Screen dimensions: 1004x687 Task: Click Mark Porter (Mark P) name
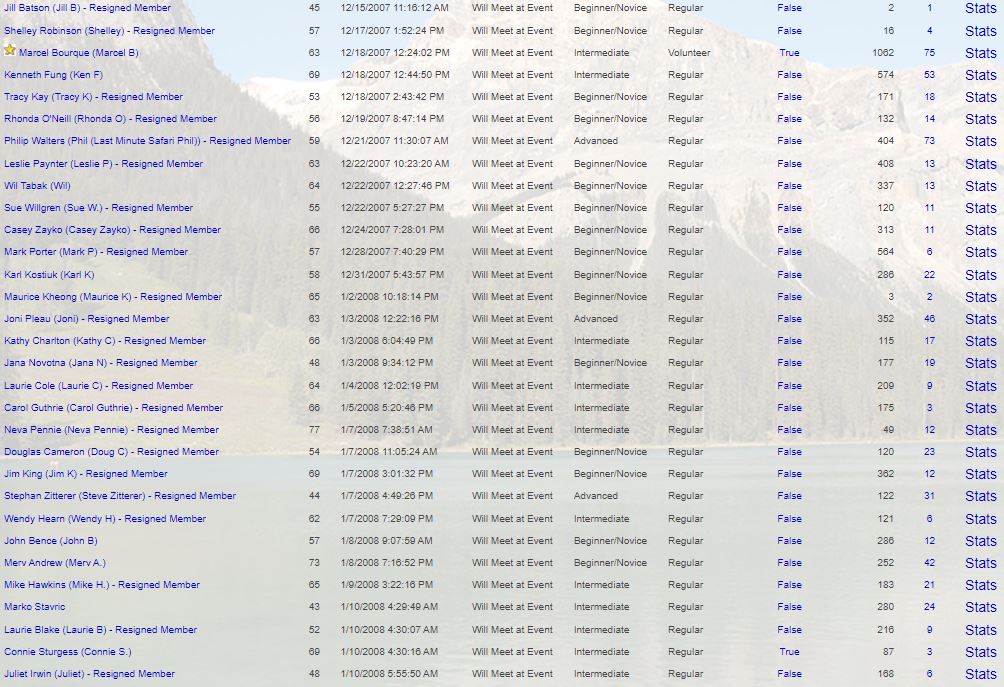[96, 252]
